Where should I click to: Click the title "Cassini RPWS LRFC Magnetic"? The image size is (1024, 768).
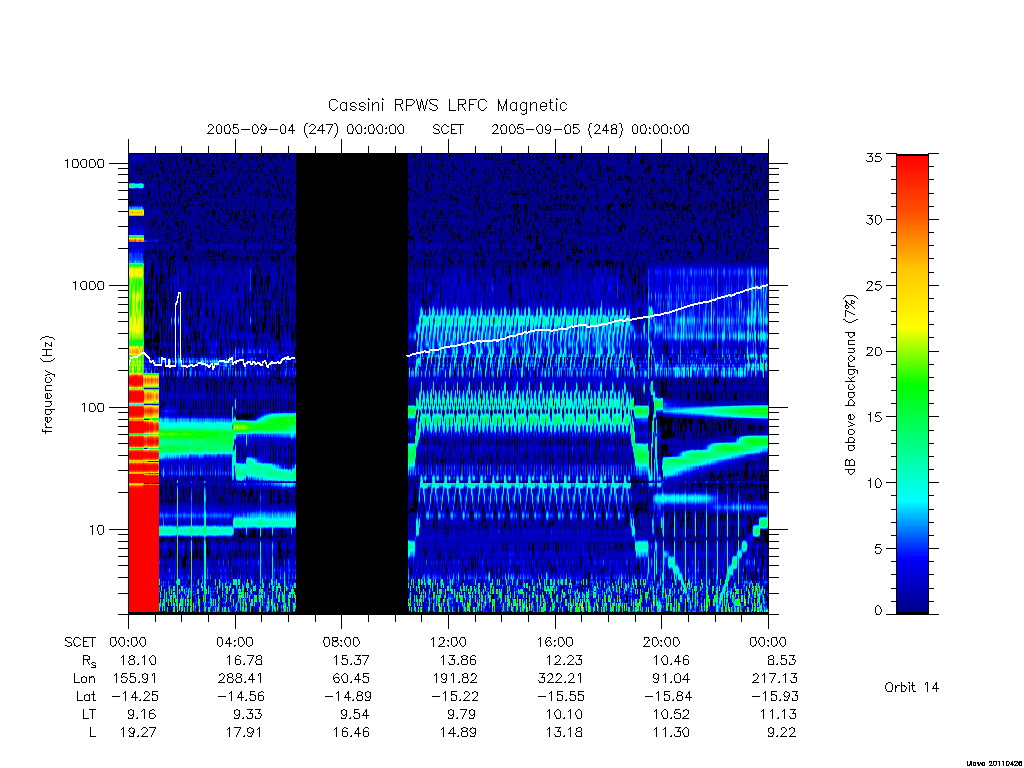447,106
